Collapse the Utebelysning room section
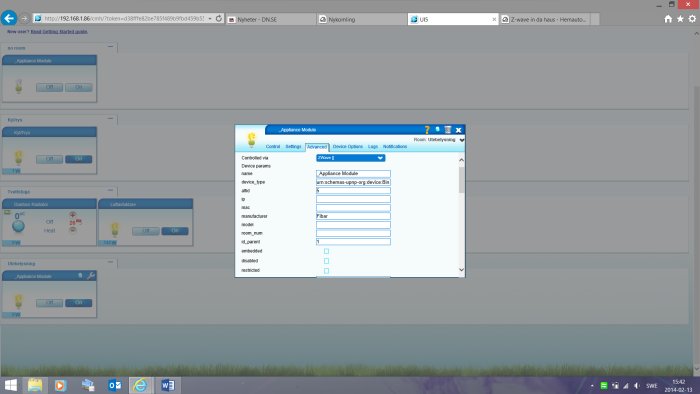This screenshot has height=394, width=700. [110, 262]
